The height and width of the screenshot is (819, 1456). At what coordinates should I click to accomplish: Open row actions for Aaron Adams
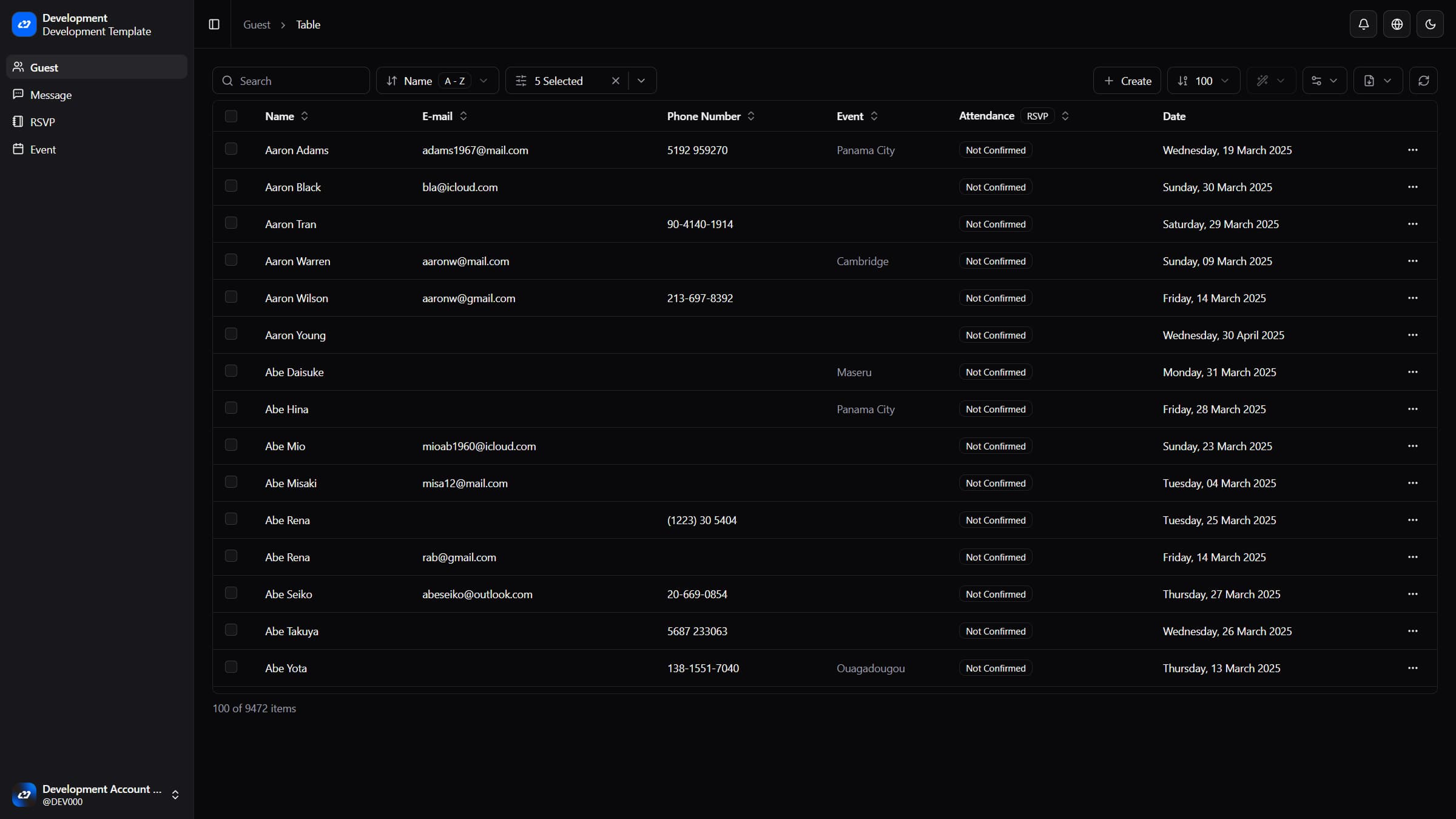[1412, 150]
